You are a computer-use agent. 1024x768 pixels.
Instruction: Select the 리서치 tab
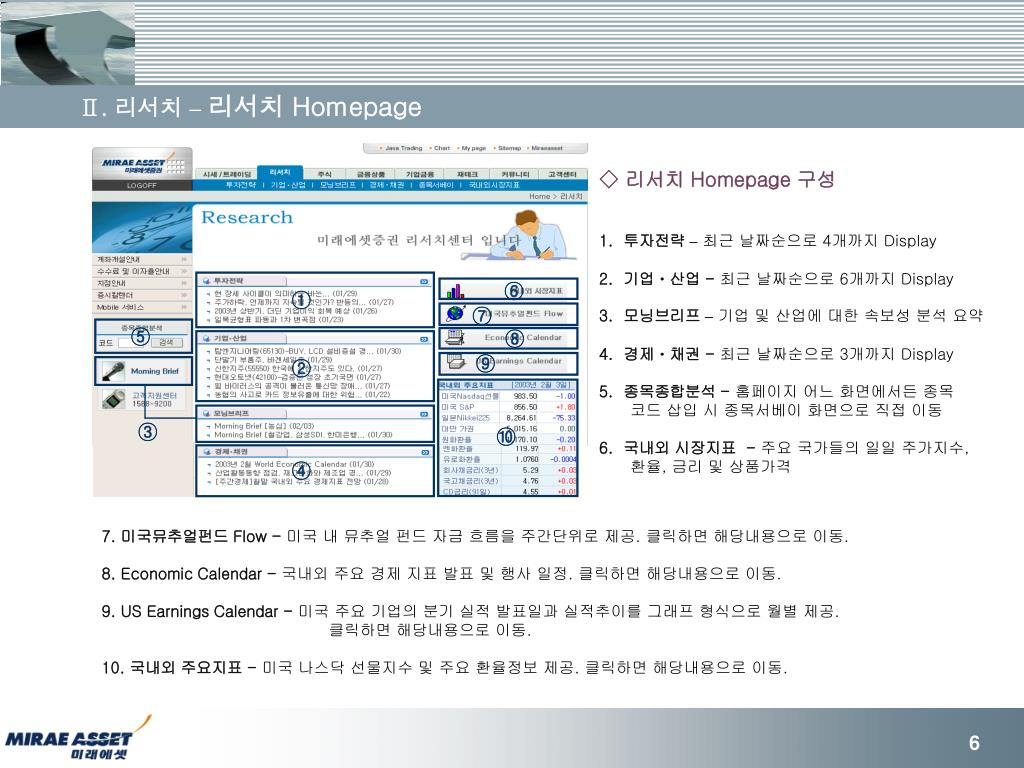280,172
